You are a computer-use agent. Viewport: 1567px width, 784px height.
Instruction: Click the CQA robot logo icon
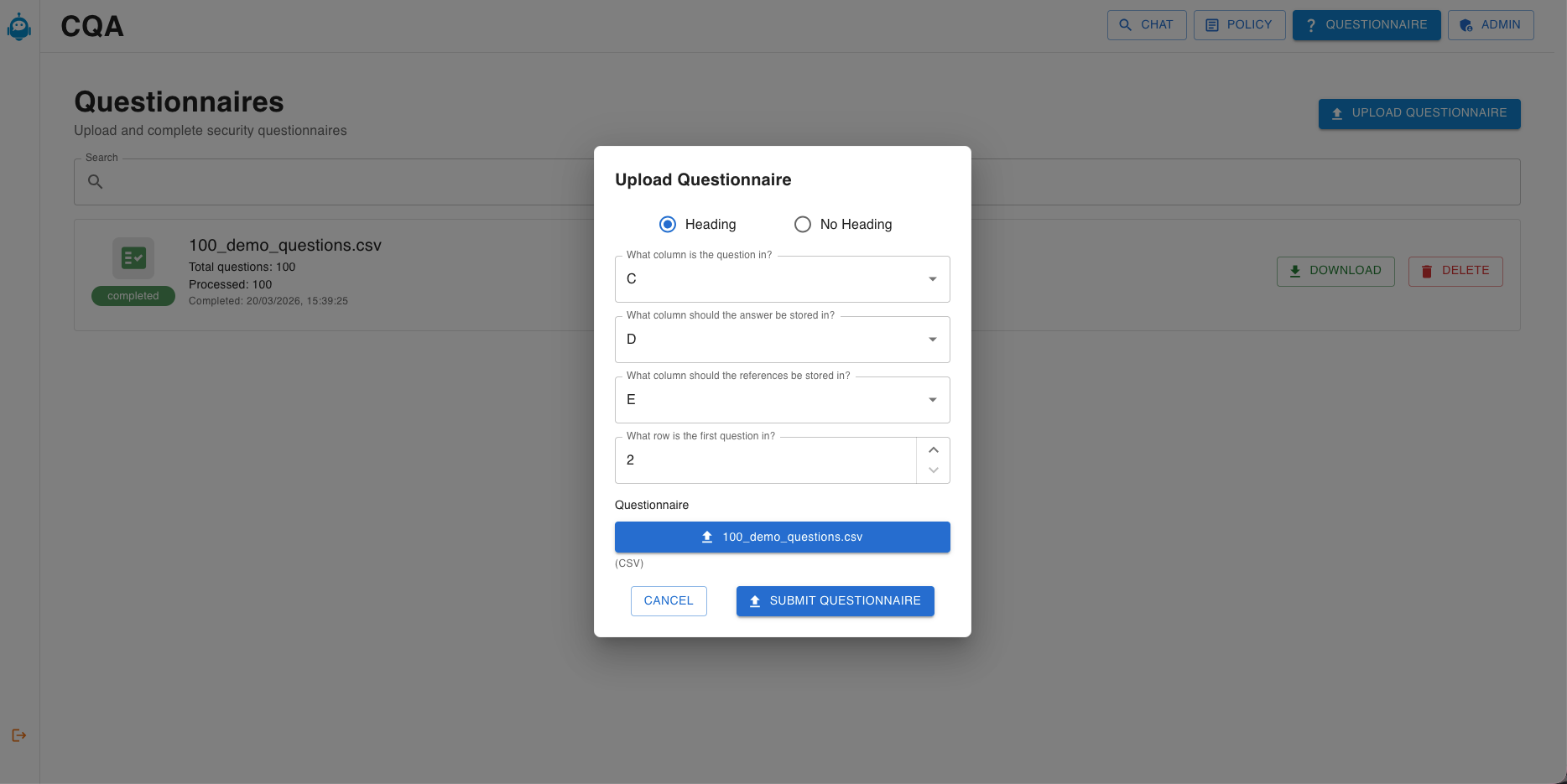(x=18, y=26)
